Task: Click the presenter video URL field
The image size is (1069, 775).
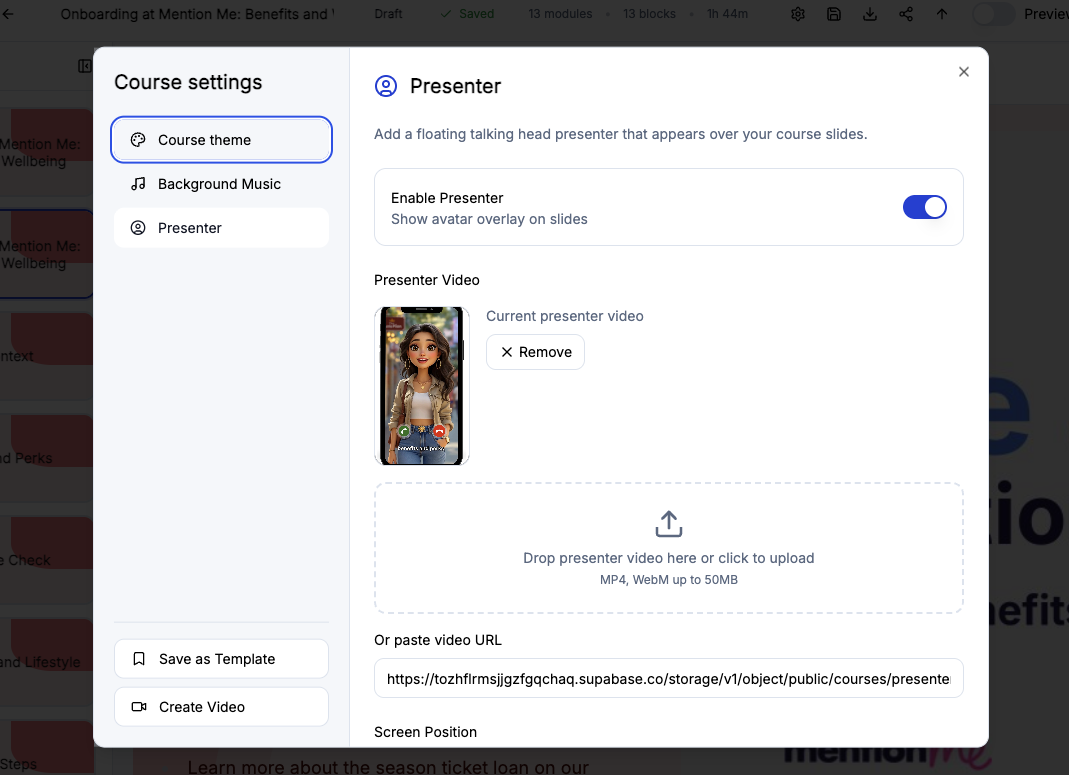Action: pyautogui.click(x=668, y=678)
